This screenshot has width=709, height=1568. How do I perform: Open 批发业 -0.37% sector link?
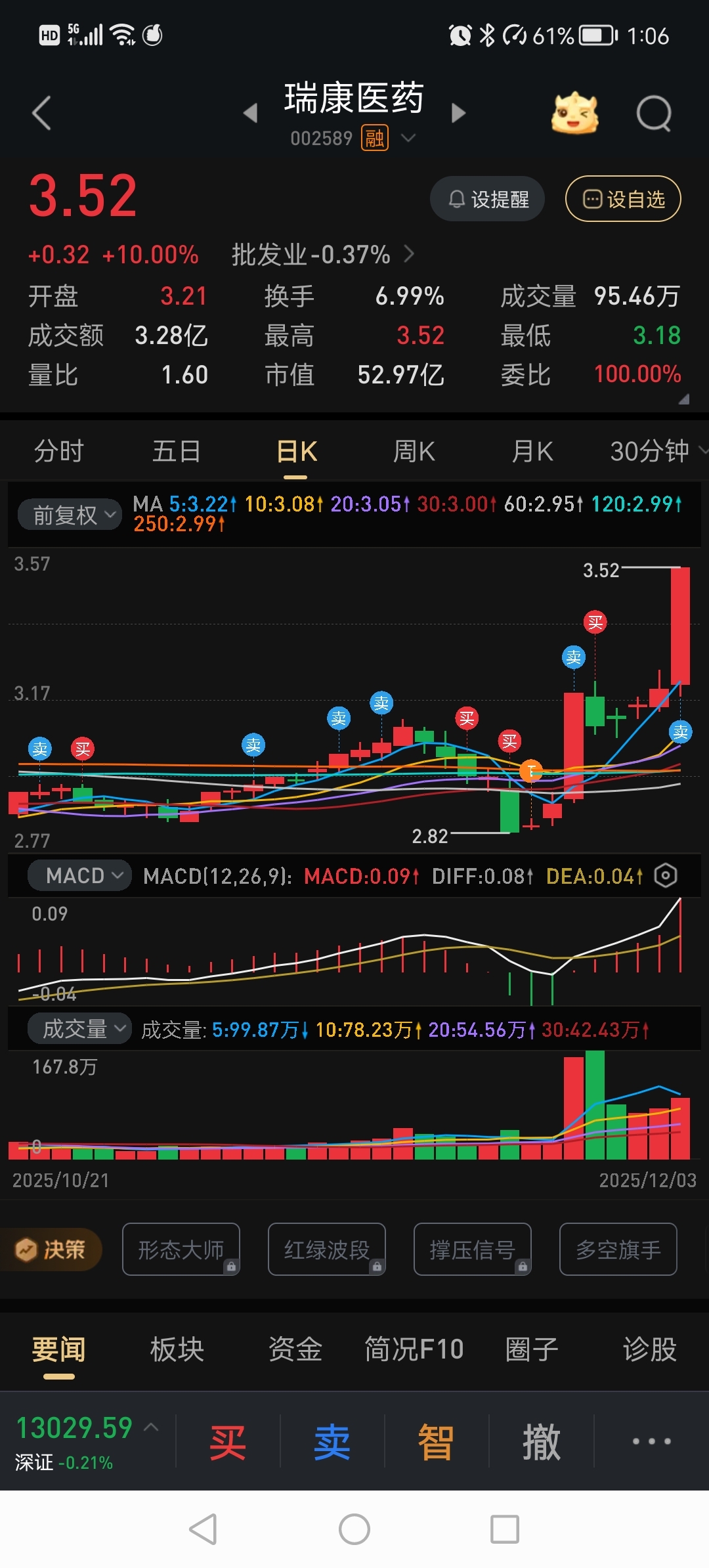coord(322,255)
